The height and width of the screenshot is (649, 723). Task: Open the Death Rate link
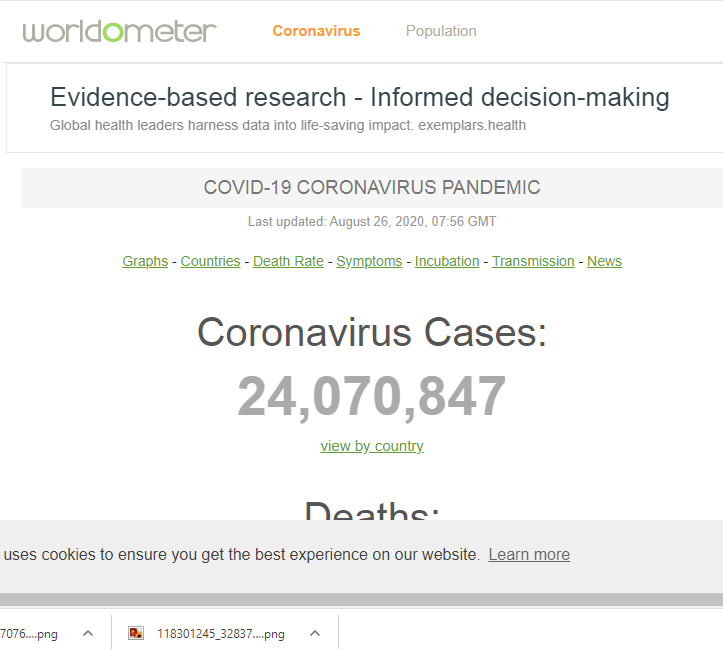click(x=288, y=261)
